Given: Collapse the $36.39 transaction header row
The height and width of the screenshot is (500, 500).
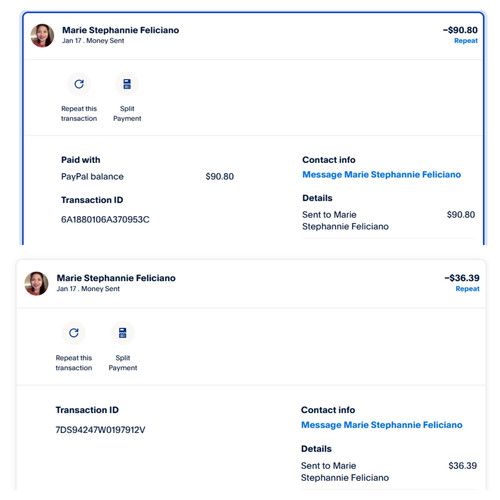Looking at the screenshot, I should tap(251, 284).
